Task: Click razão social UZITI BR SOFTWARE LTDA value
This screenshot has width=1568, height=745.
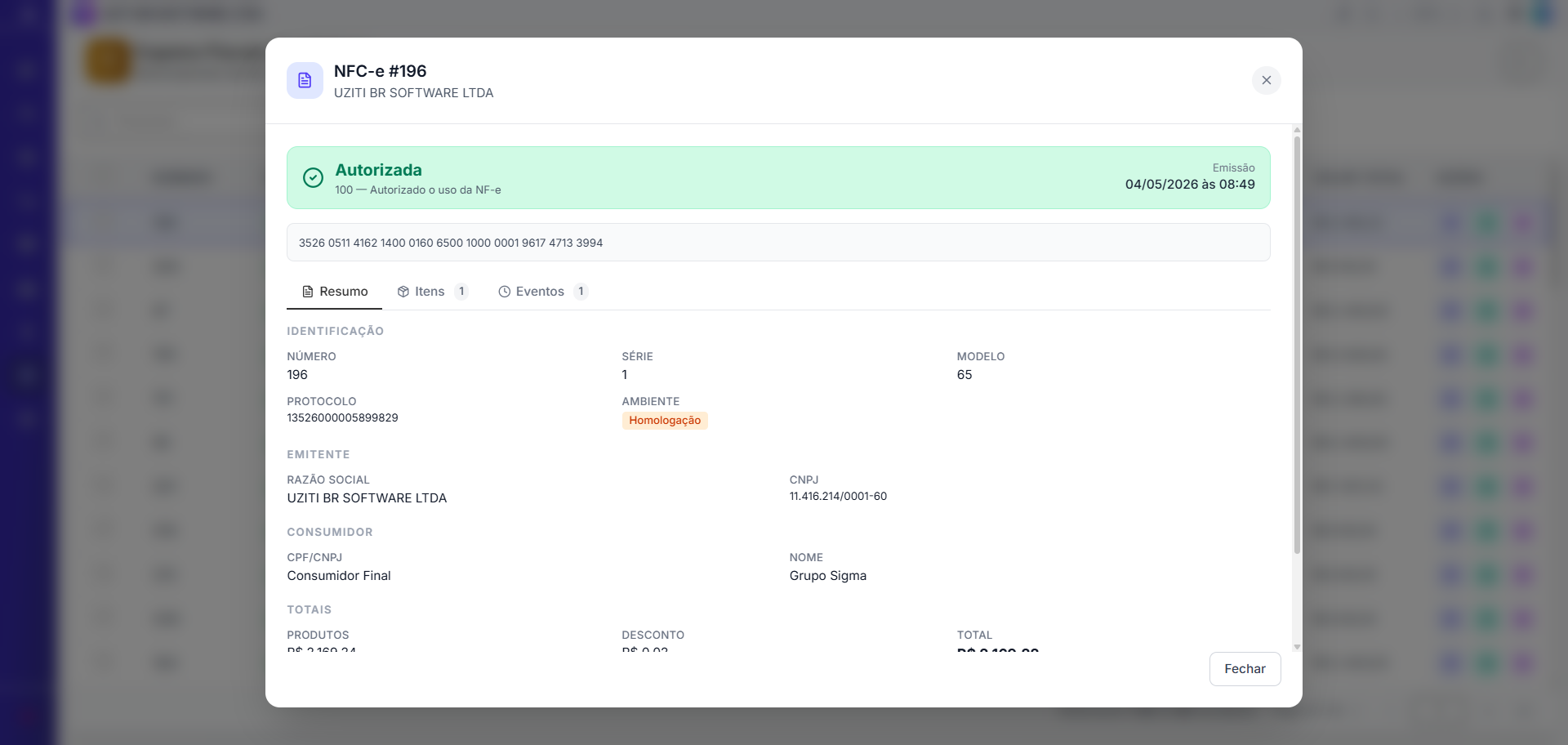Action: (x=367, y=498)
